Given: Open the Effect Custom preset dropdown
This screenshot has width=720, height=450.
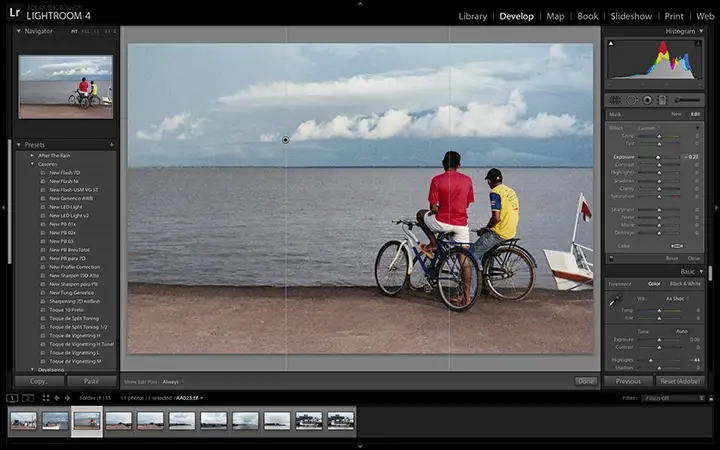Looking at the screenshot, I should pos(649,128).
